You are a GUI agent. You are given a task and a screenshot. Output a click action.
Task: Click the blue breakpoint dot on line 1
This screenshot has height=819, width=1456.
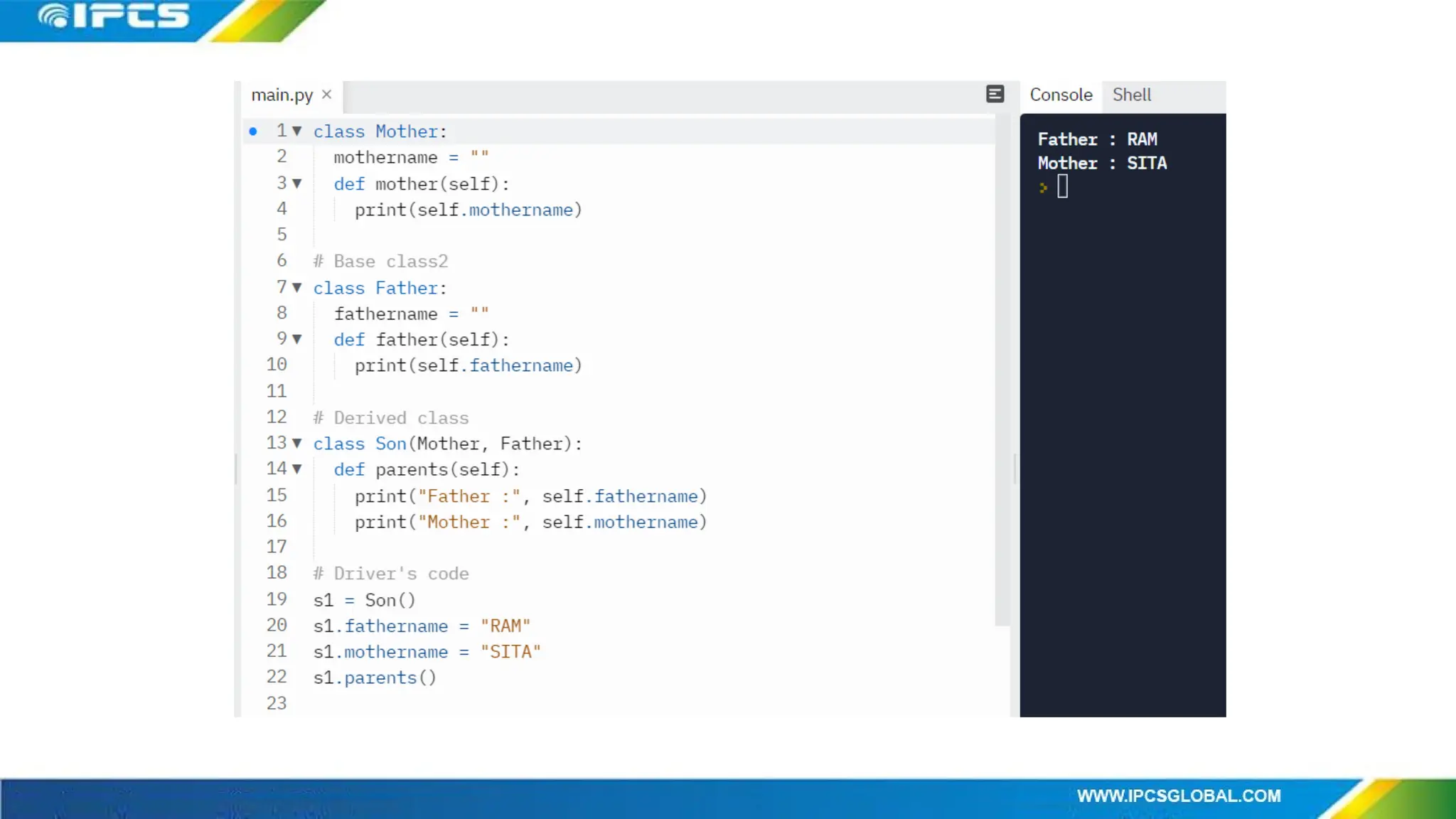point(253,132)
